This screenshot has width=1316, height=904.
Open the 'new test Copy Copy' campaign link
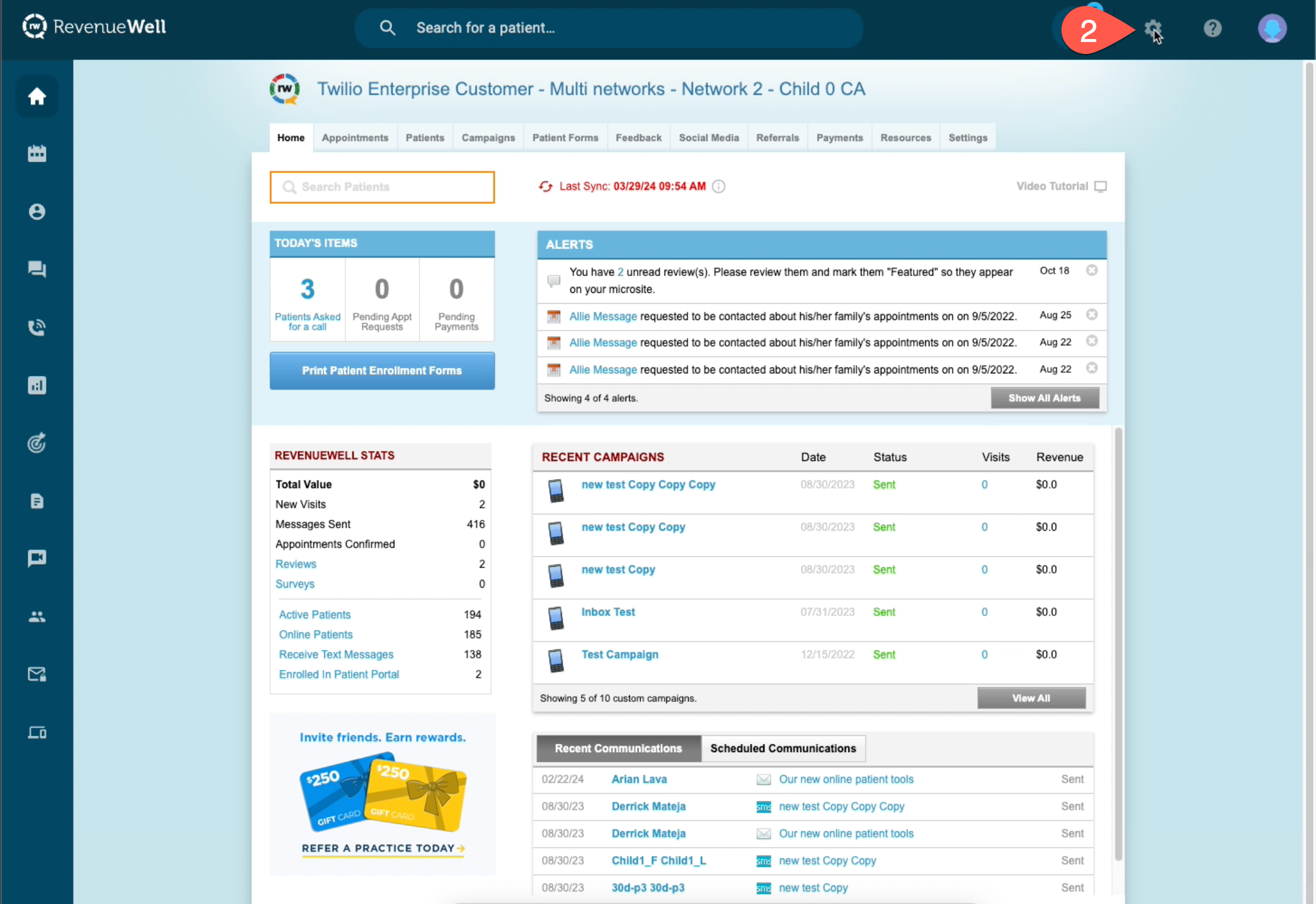click(x=633, y=527)
